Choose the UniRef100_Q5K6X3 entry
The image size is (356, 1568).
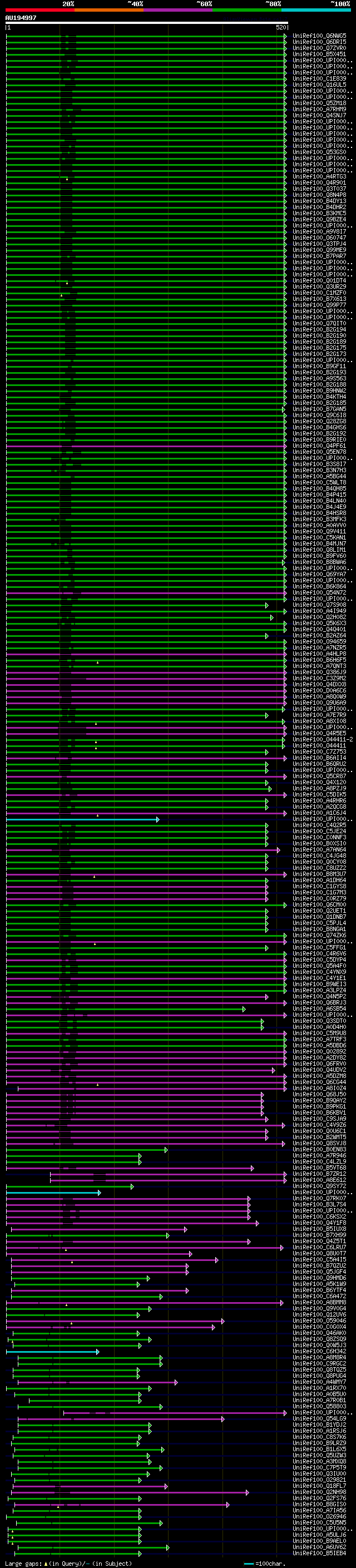[319, 624]
